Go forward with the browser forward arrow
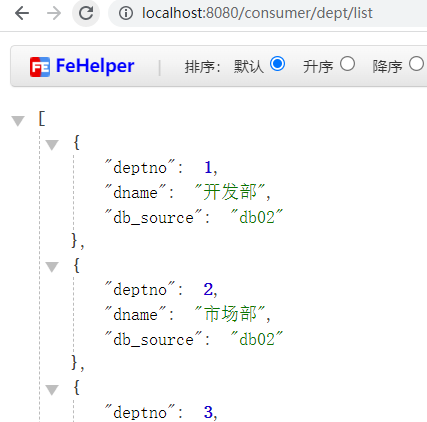The height and width of the screenshot is (422, 427). pyautogui.click(x=54, y=13)
